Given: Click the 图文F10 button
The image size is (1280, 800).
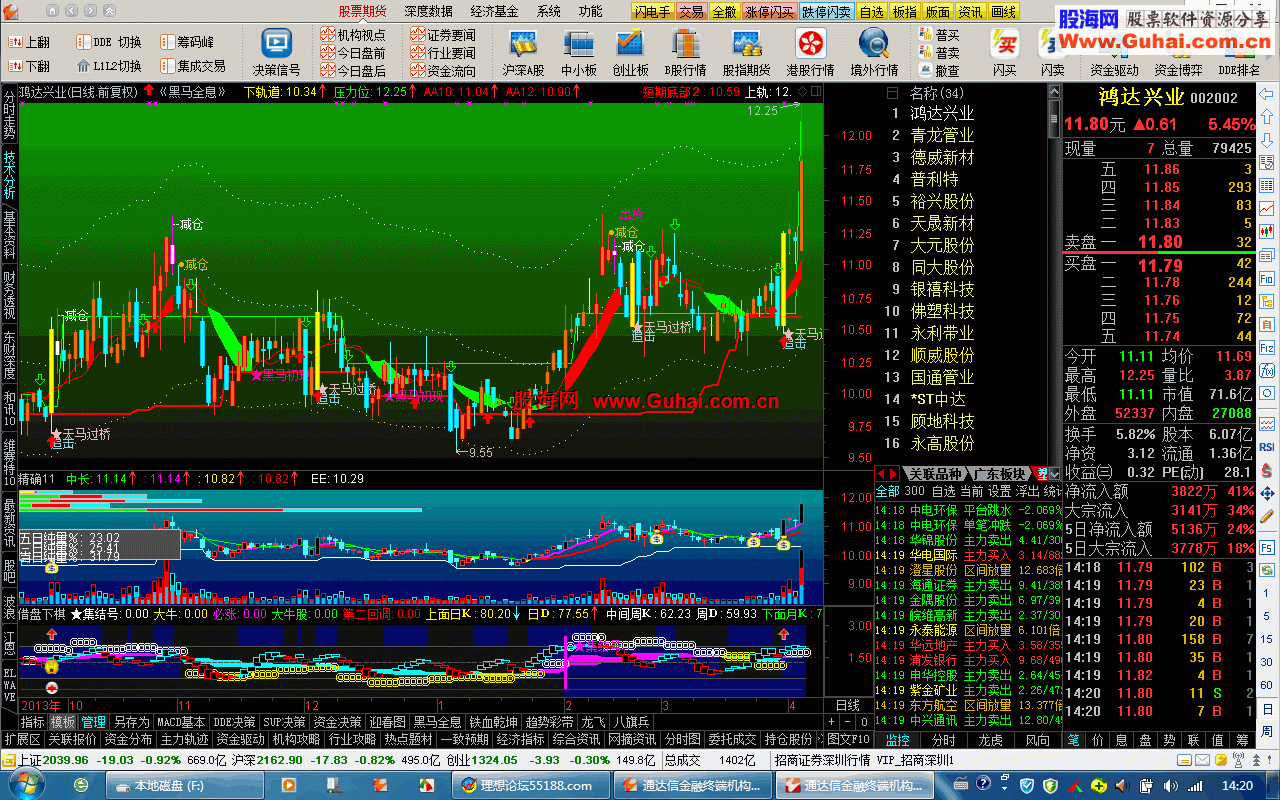Looking at the screenshot, I should 849,740.
